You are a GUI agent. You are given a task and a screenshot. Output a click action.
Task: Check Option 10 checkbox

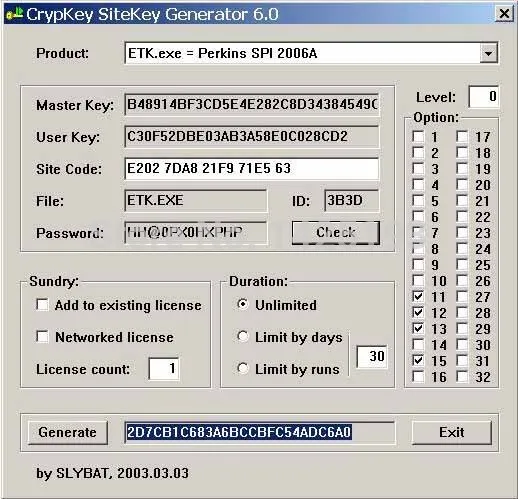click(418, 280)
